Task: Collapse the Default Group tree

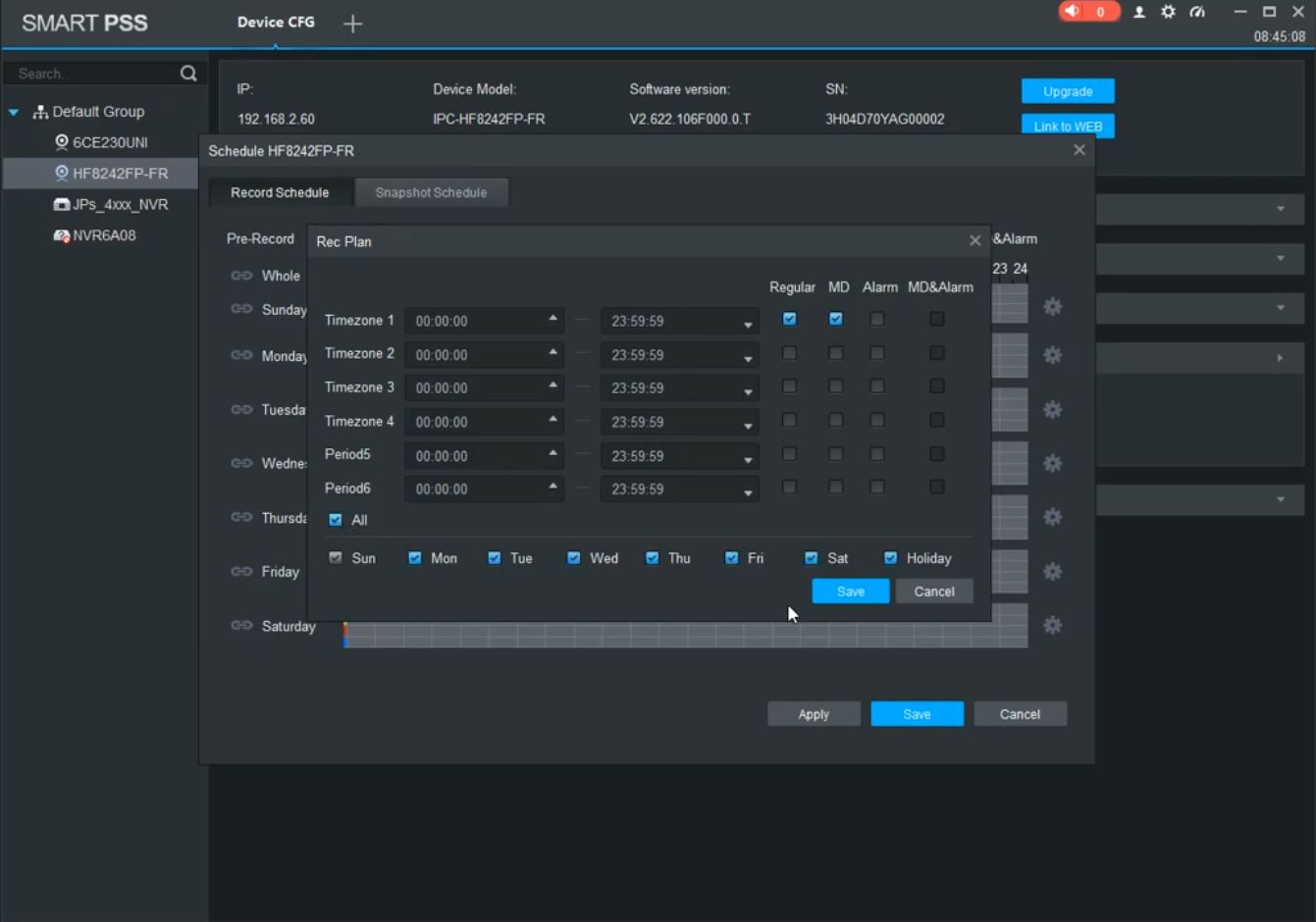Action: pos(14,112)
